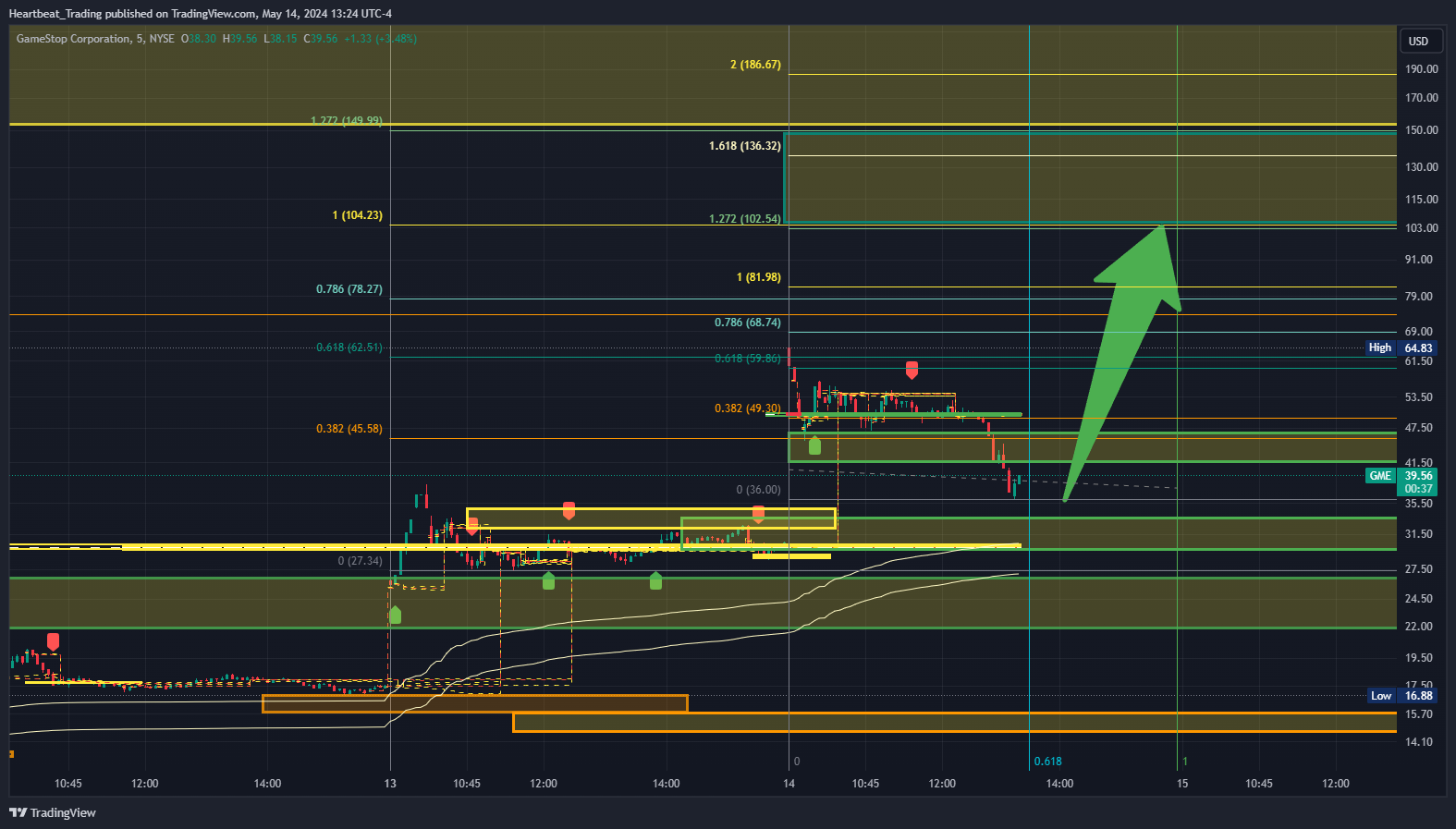Click the 19.50 price axis label
The image size is (1456, 829).
(1418, 658)
